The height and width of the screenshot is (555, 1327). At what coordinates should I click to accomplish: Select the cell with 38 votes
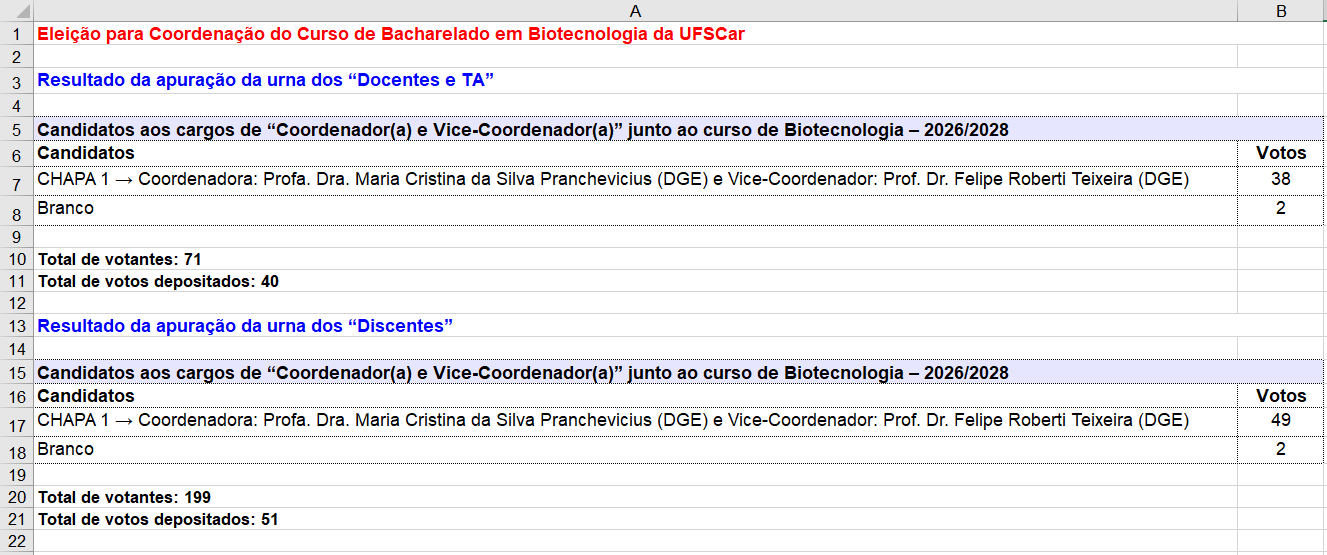tap(1282, 180)
